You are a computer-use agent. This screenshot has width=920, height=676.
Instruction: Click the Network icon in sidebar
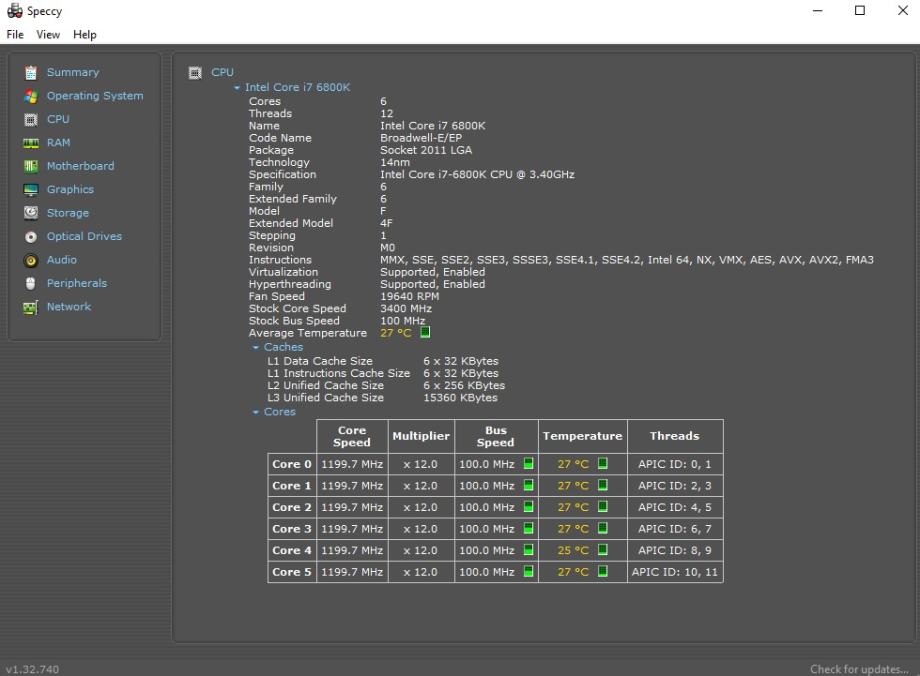(x=31, y=307)
